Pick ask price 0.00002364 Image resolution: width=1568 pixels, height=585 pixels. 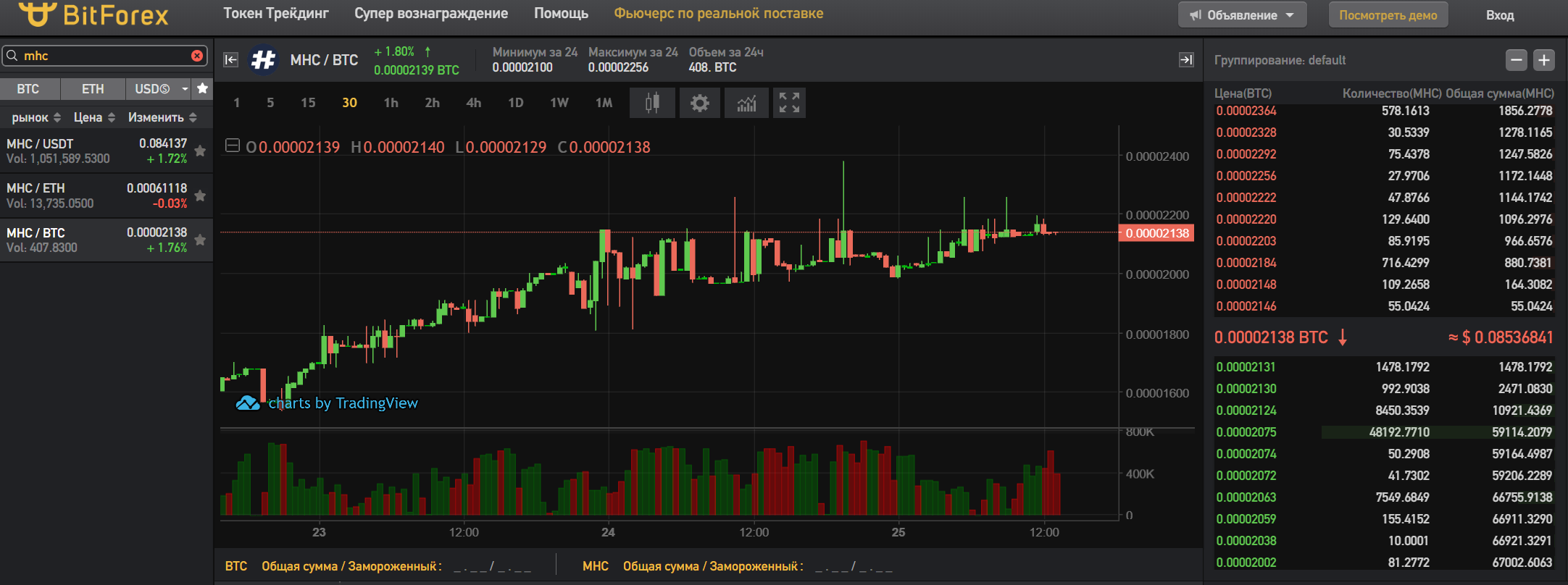[x=1246, y=111]
